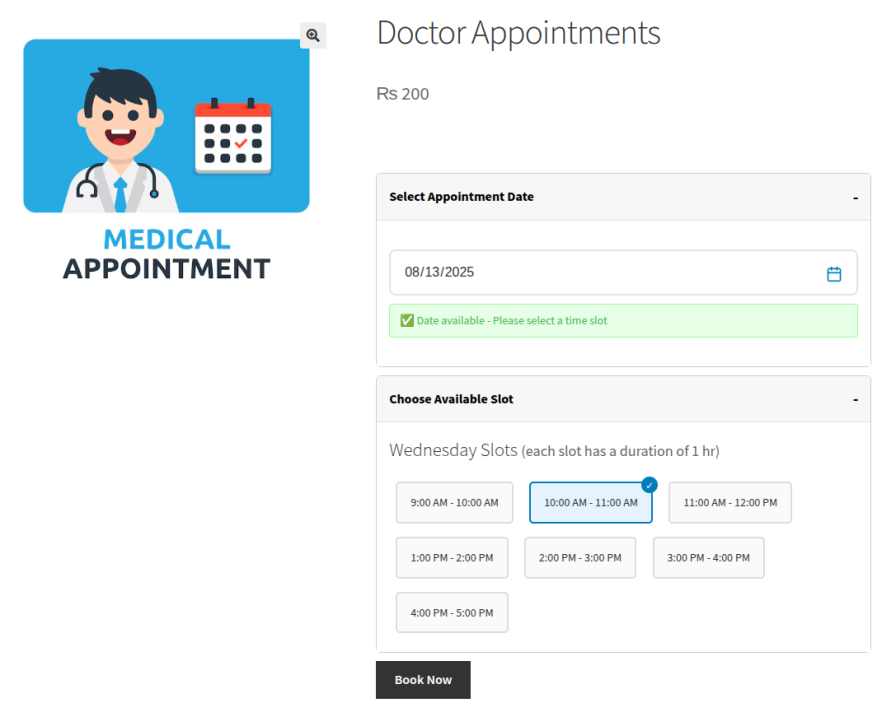Viewport: 896px width, 703px height.
Task: Select the 9:00 AM - 10:00 AM slot
Action: pos(454,502)
